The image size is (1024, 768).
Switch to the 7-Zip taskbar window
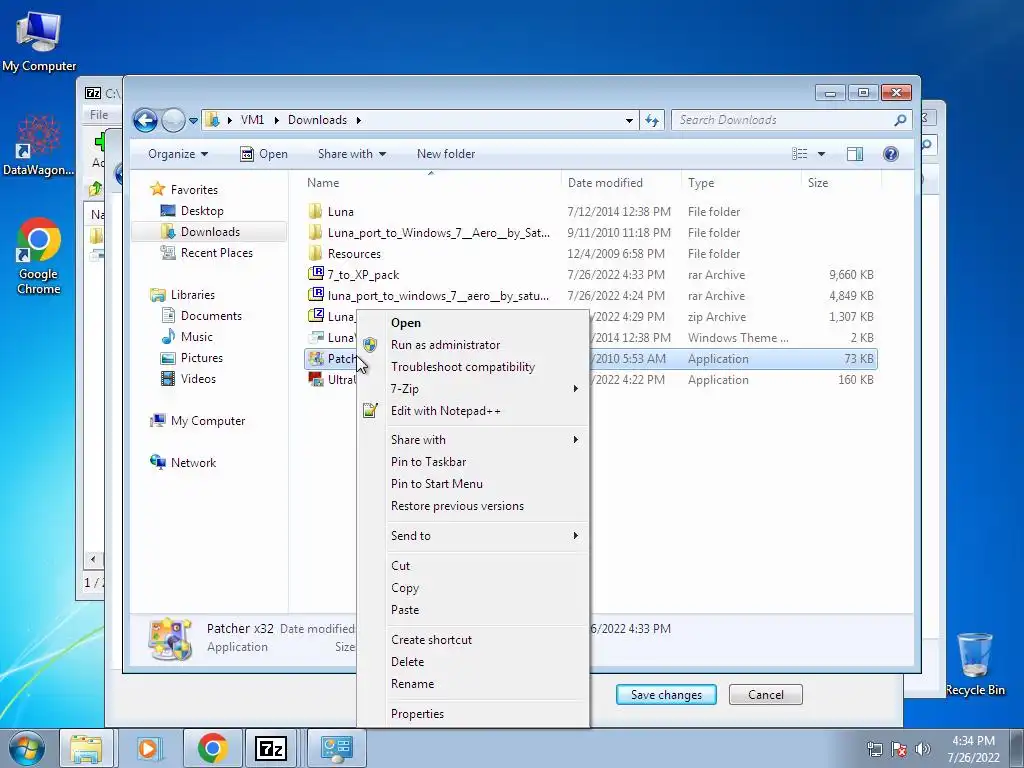point(271,748)
